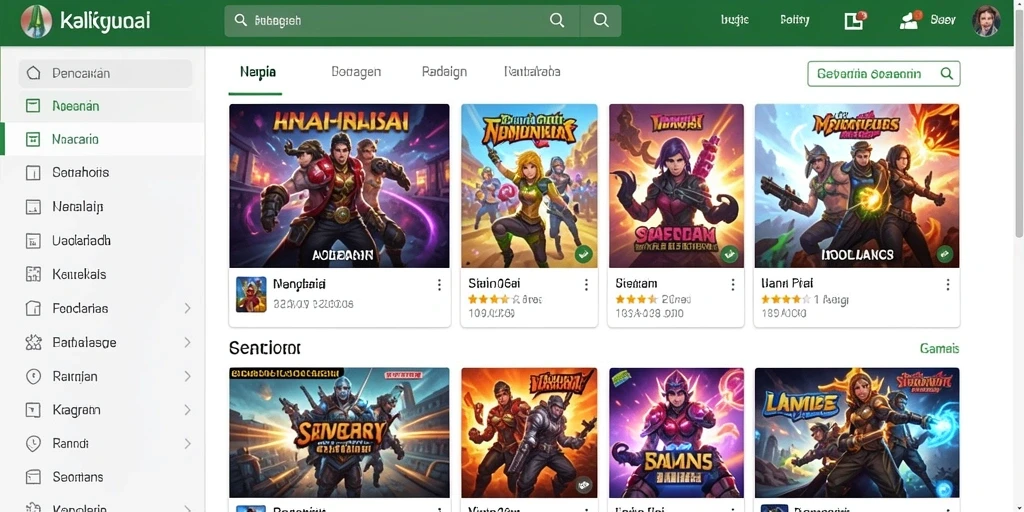Expand the Feodarias sidebar chevron

187,308
